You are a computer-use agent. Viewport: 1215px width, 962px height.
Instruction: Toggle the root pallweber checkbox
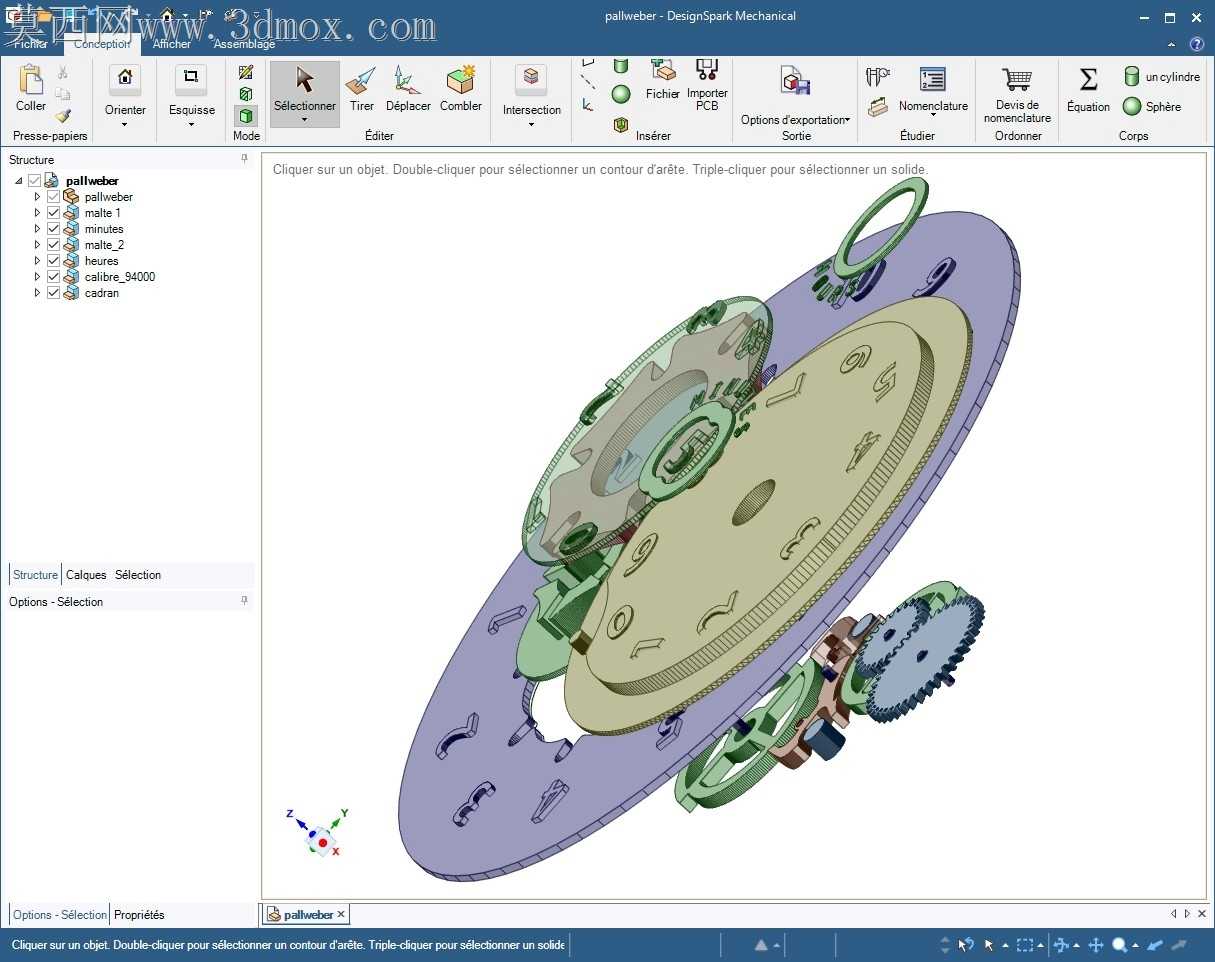tap(35, 181)
